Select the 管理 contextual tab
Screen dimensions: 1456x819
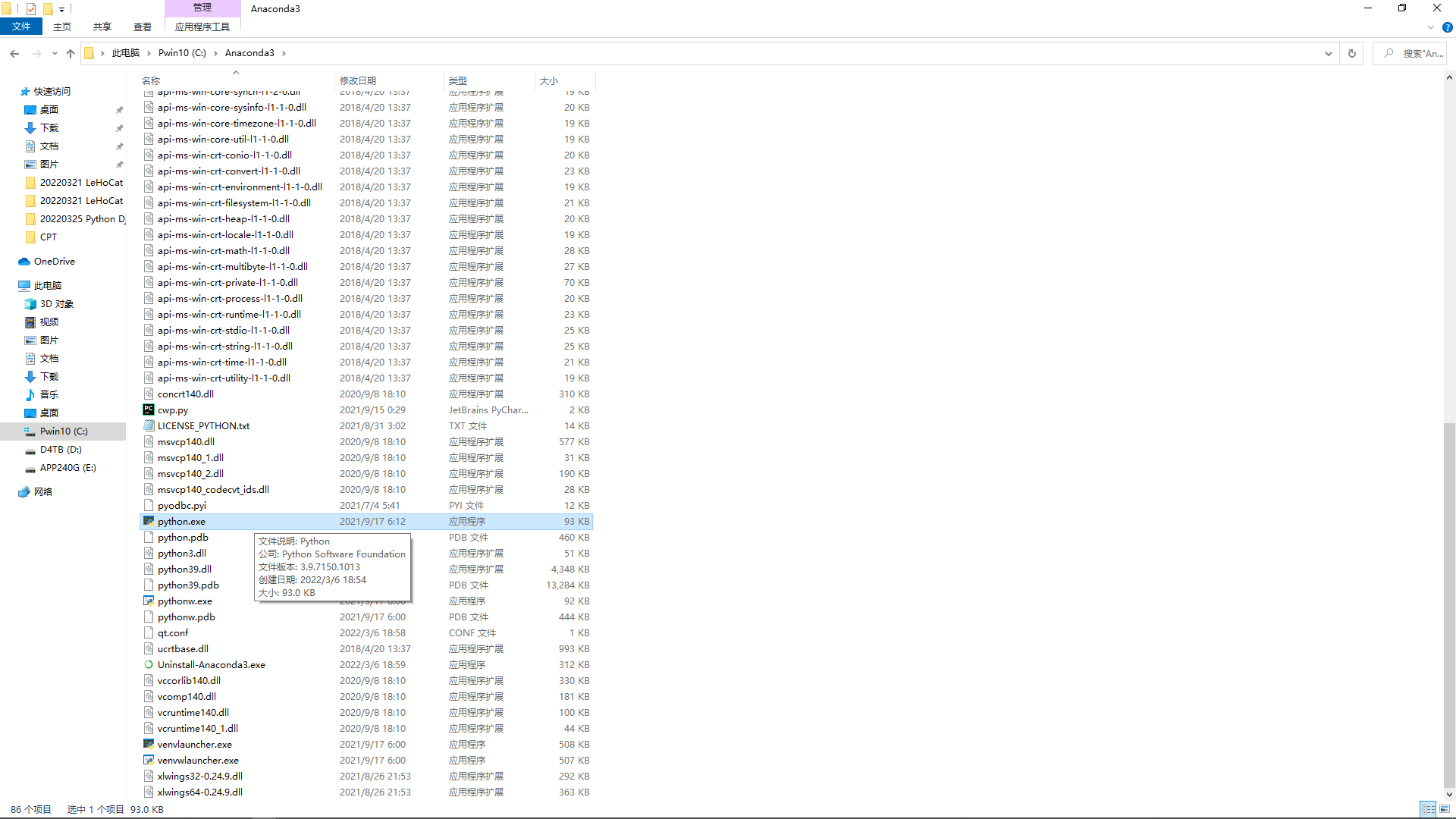point(202,8)
